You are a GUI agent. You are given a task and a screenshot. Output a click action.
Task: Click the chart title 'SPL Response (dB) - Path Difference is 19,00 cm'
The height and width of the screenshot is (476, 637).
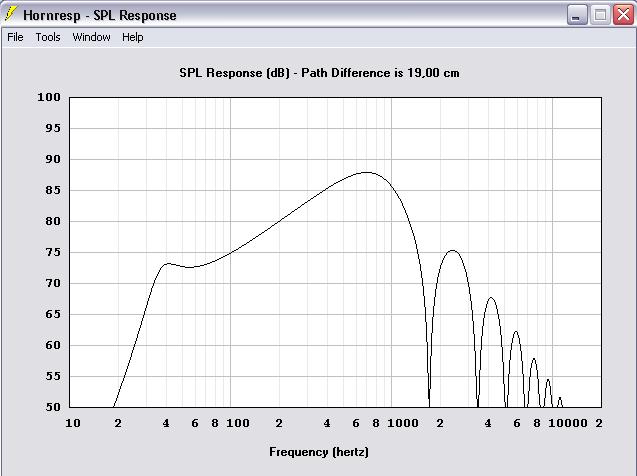pos(319,73)
